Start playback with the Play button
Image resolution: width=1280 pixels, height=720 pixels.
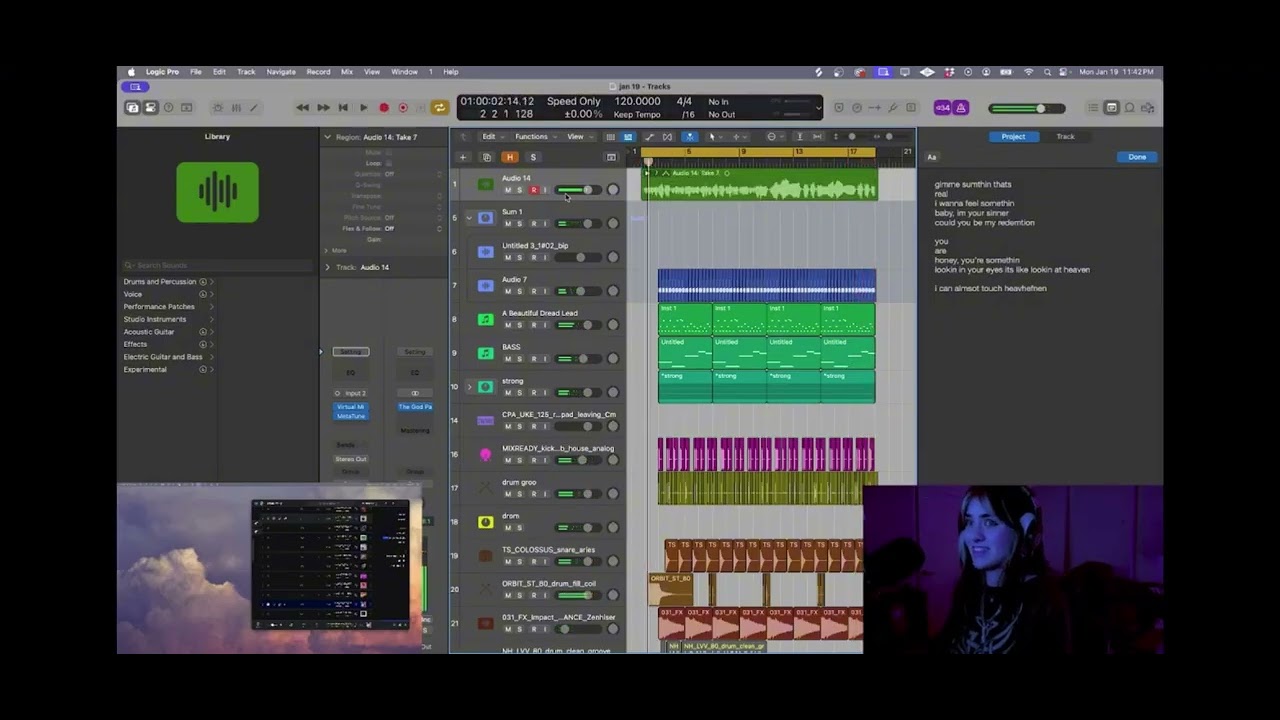coord(363,108)
